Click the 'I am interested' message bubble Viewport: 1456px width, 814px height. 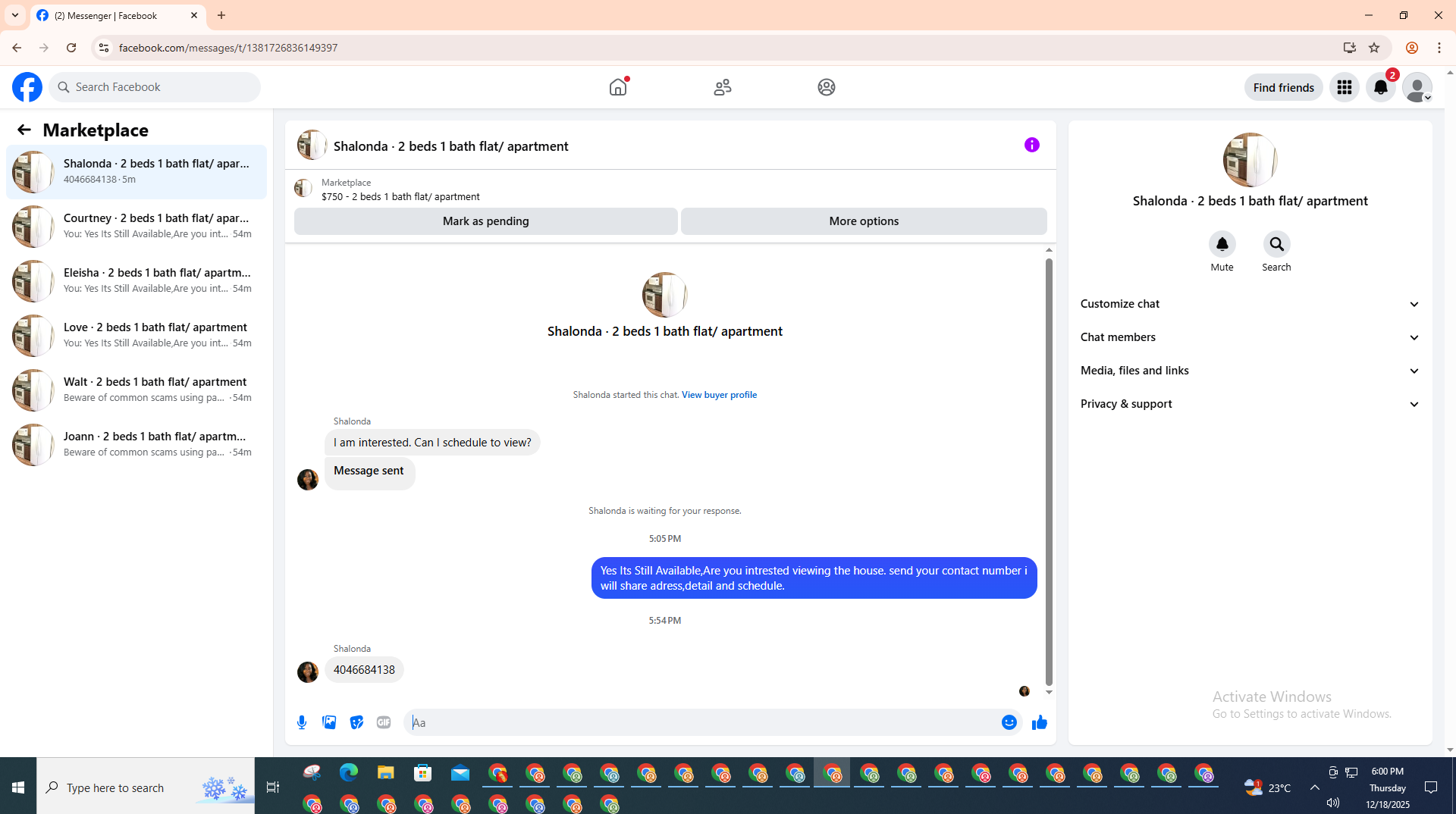tap(432, 443)
